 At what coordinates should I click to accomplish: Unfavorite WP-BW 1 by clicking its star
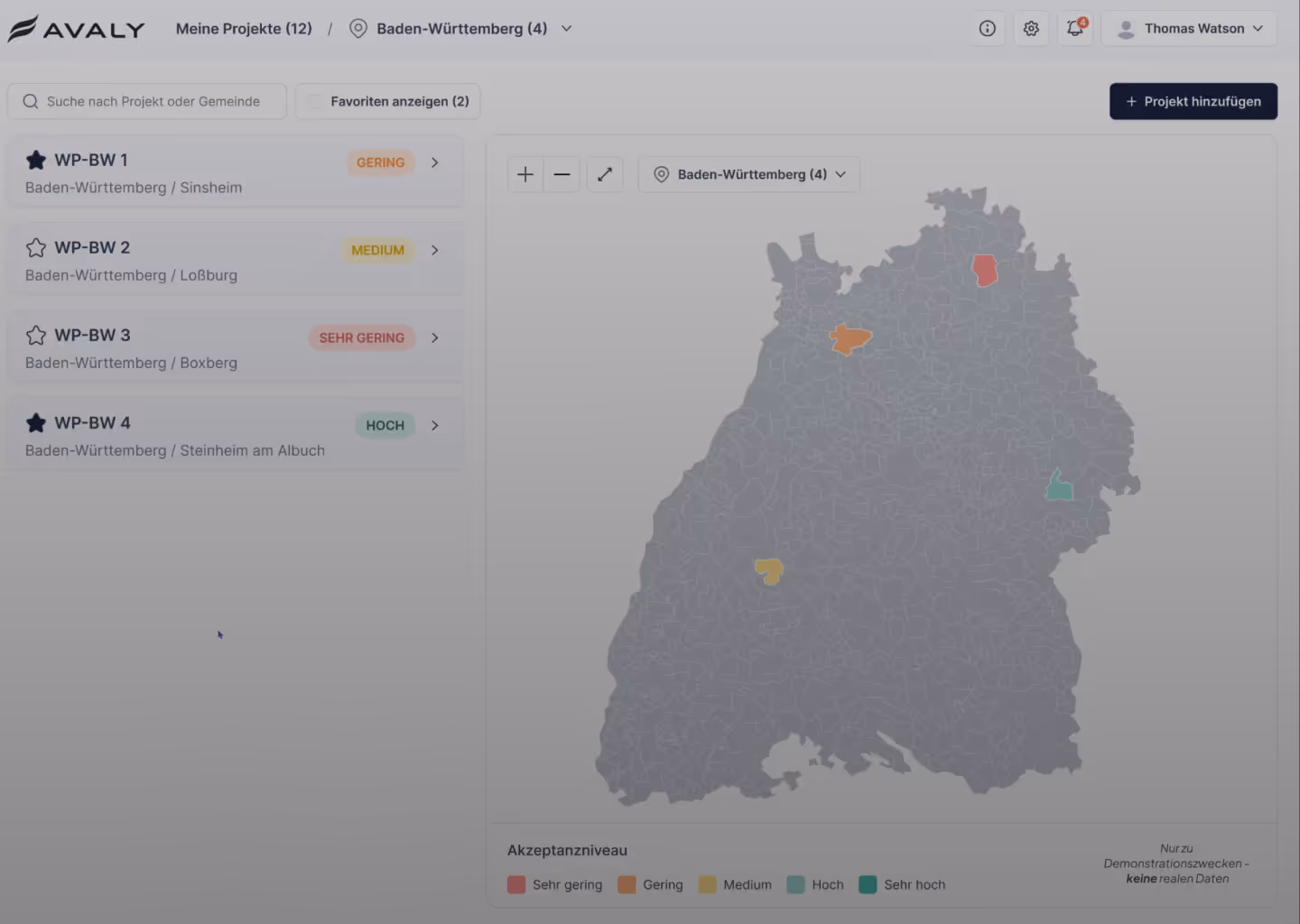tap(36, 160)
